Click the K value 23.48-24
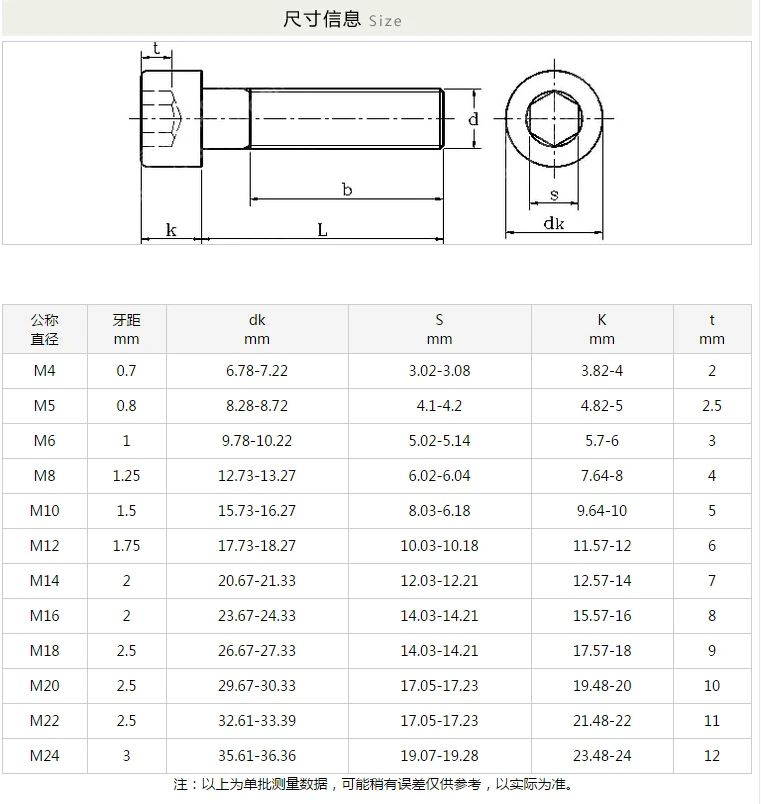 602,755
